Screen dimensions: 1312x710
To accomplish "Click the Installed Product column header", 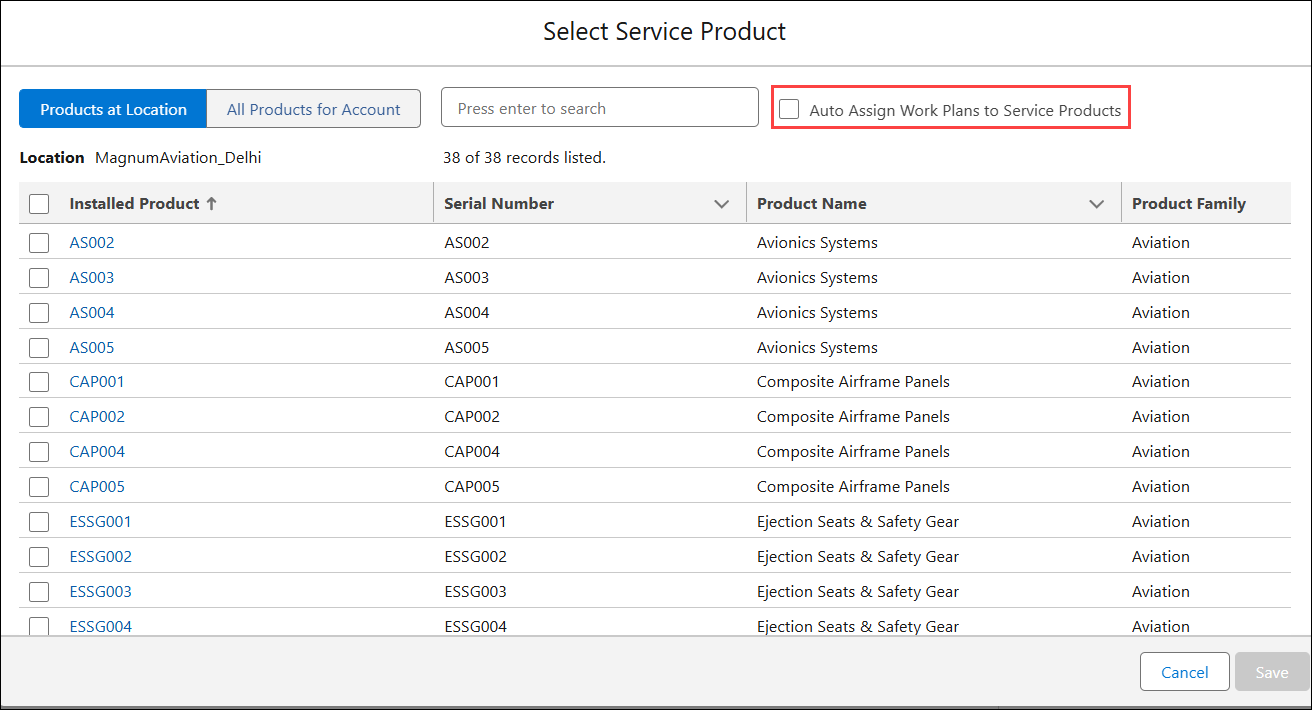I will (x=134, y=203).
